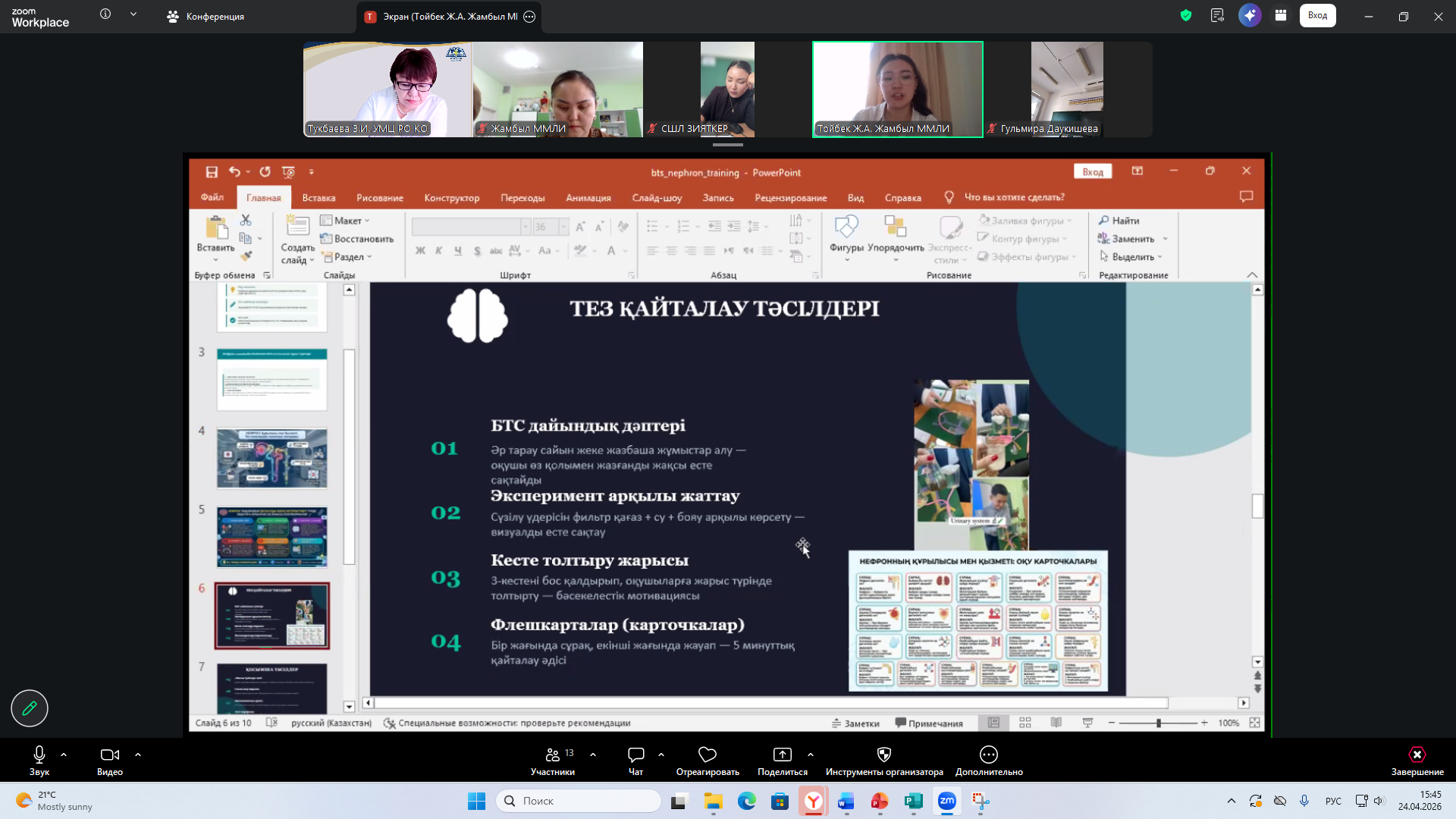Expand the meeting info dropdown chevron
Image resolution: width=1456 pixels, height=819 pixels.
tap(133, 14)
